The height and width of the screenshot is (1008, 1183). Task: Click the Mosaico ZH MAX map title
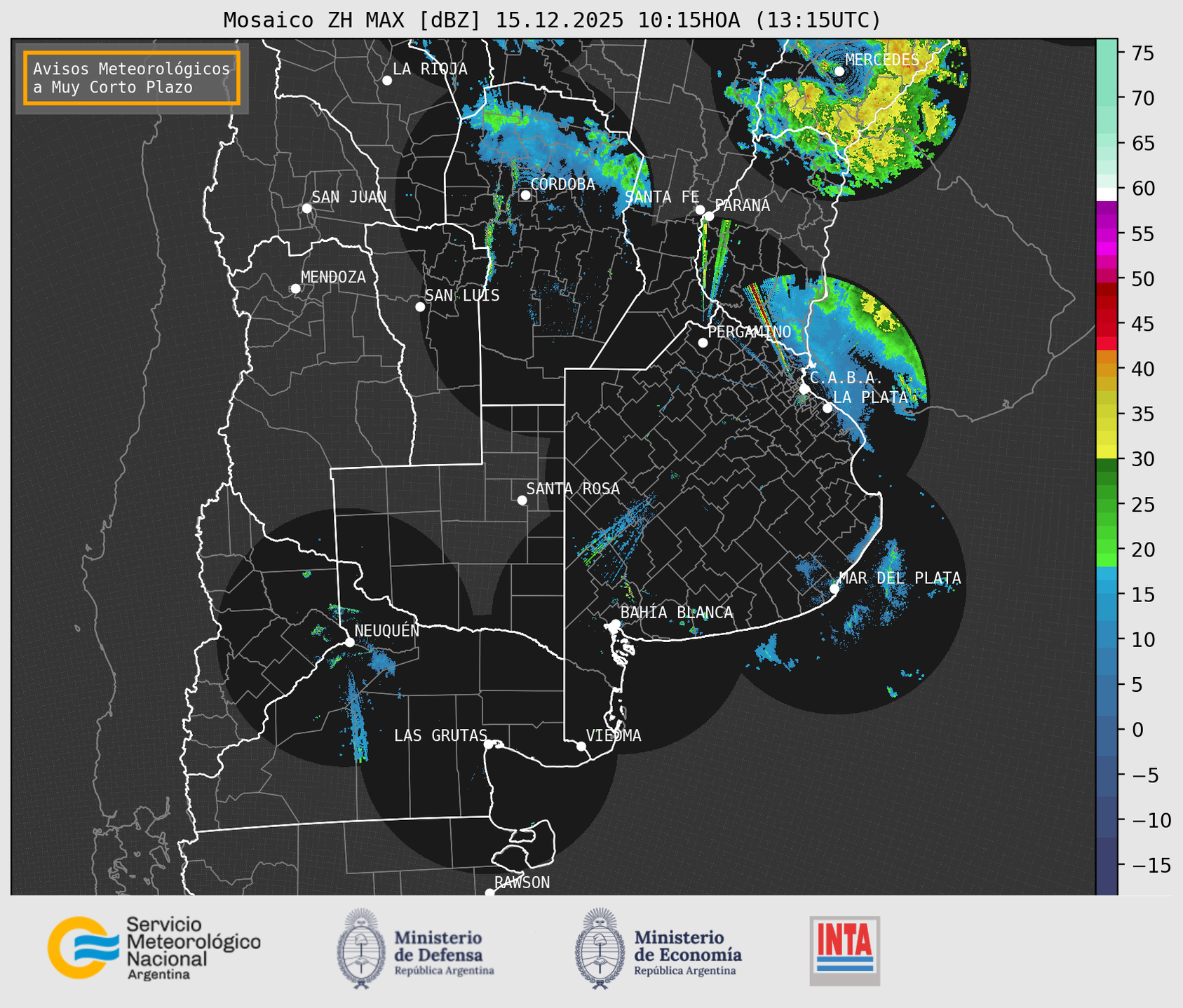click(x=552, y=20)
